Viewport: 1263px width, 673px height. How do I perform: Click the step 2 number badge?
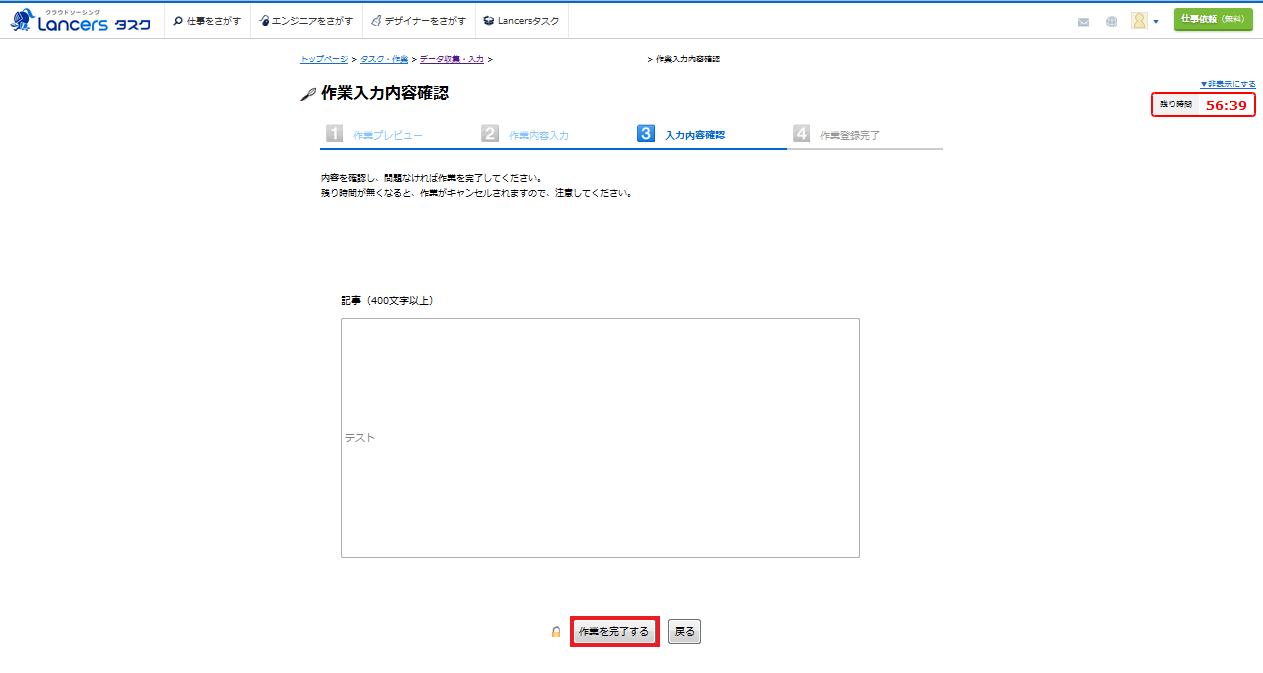tap(490, 134)
